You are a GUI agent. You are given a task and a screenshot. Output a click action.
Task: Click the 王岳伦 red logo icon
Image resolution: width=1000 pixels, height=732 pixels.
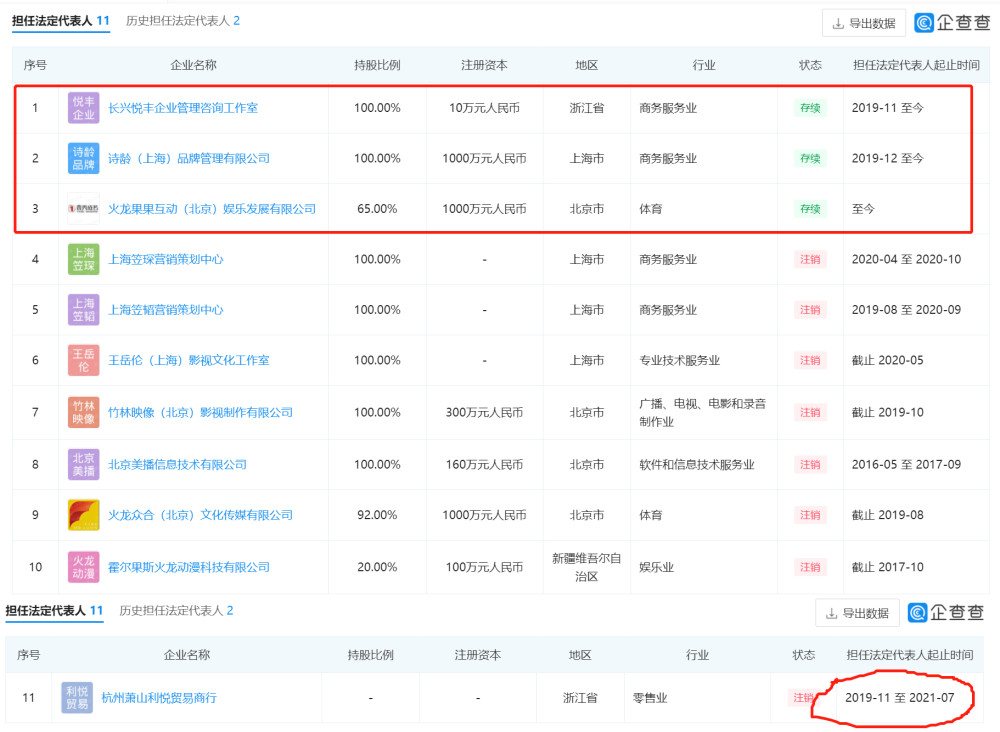(x=84, y=360)
